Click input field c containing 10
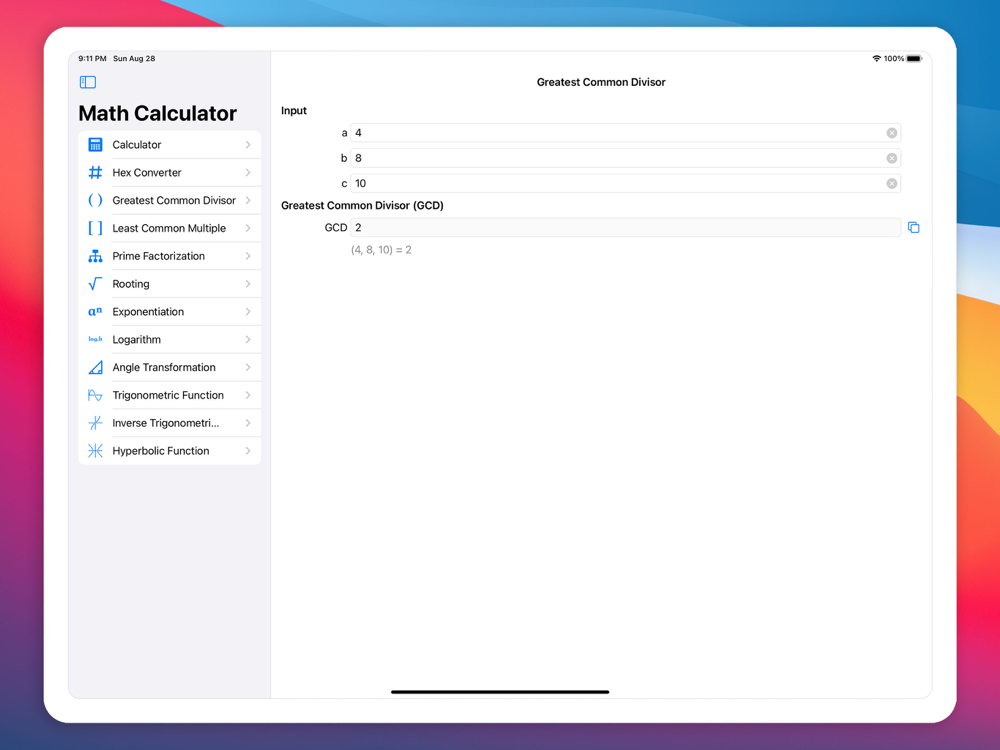Image resolution: width=1000 pixels, height=750 pixels. 625,184
